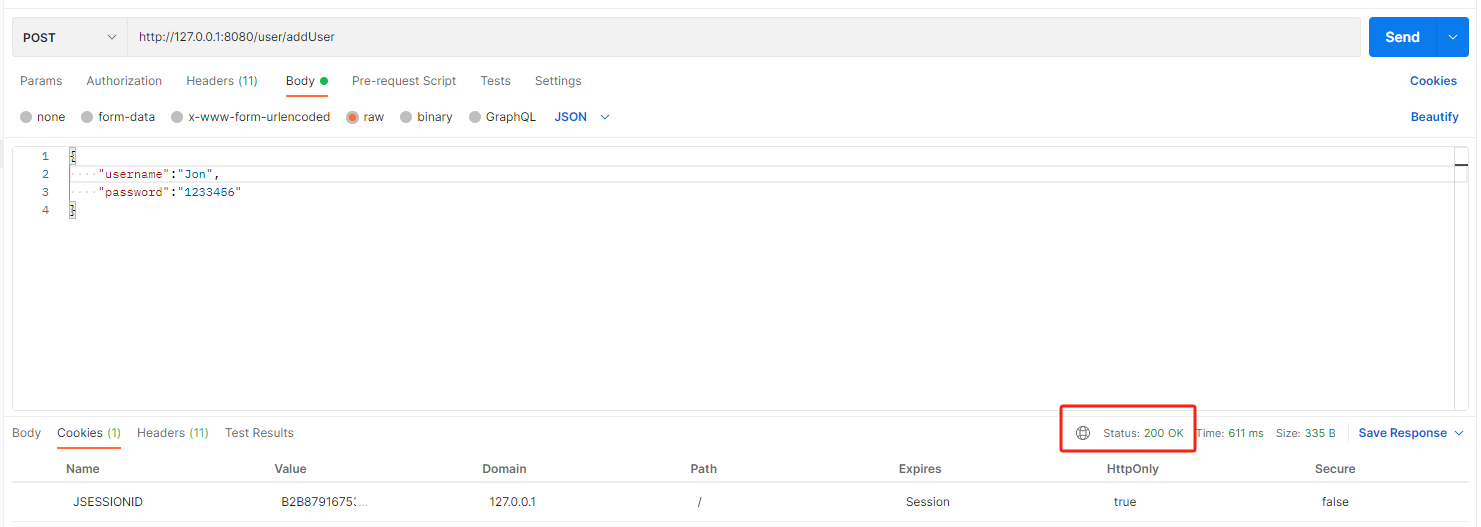The width and height of the screenshot is (1481, 527).
Task: Open the Authorization tab
Action: tap(124, 81)
